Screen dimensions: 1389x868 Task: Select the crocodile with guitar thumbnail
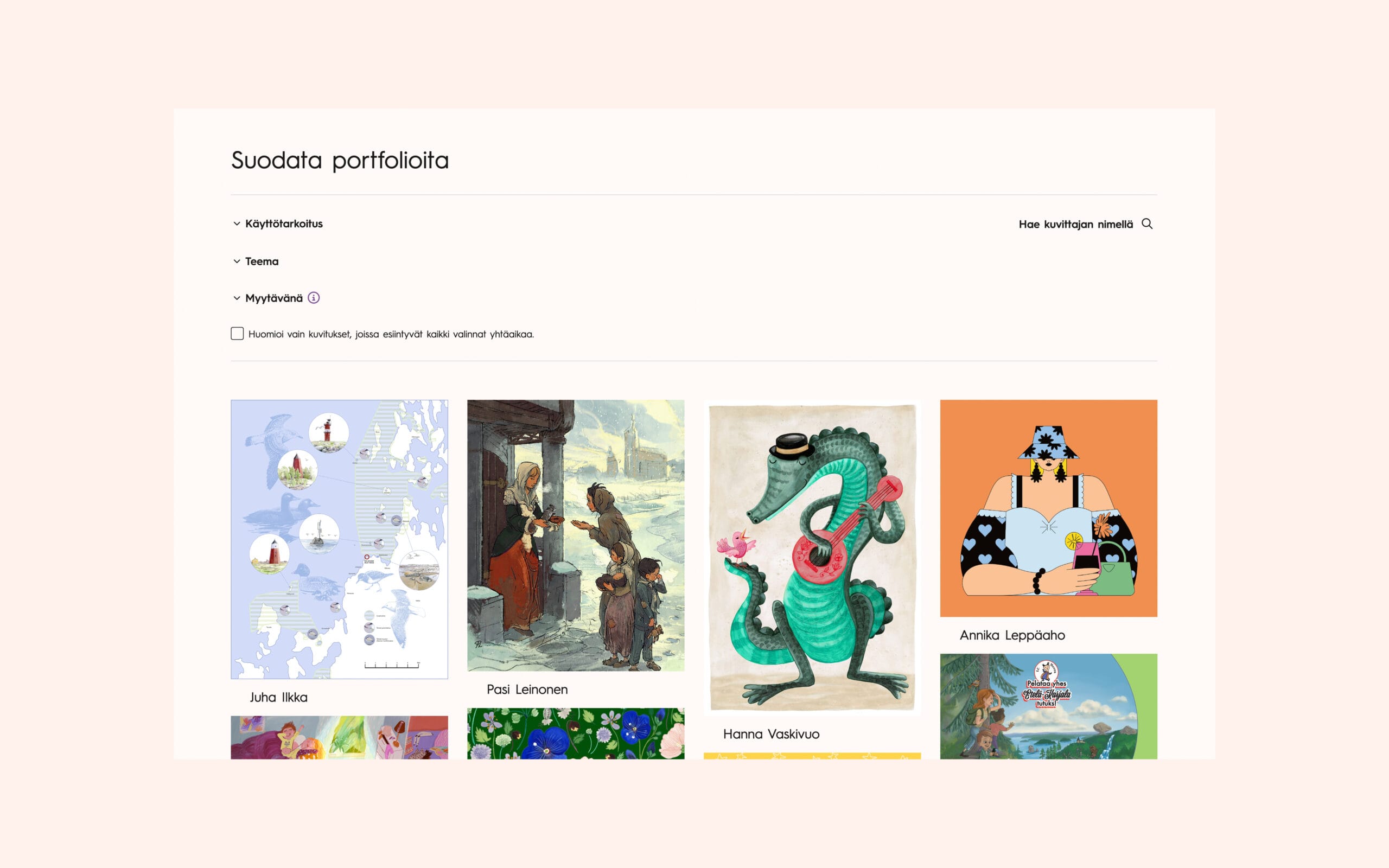click(x=812, y=558)
